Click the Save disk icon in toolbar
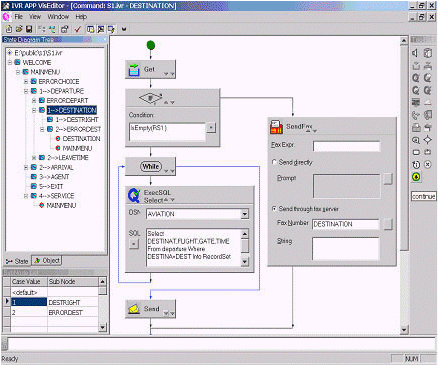The image size is (438, 365). [29, 29]
